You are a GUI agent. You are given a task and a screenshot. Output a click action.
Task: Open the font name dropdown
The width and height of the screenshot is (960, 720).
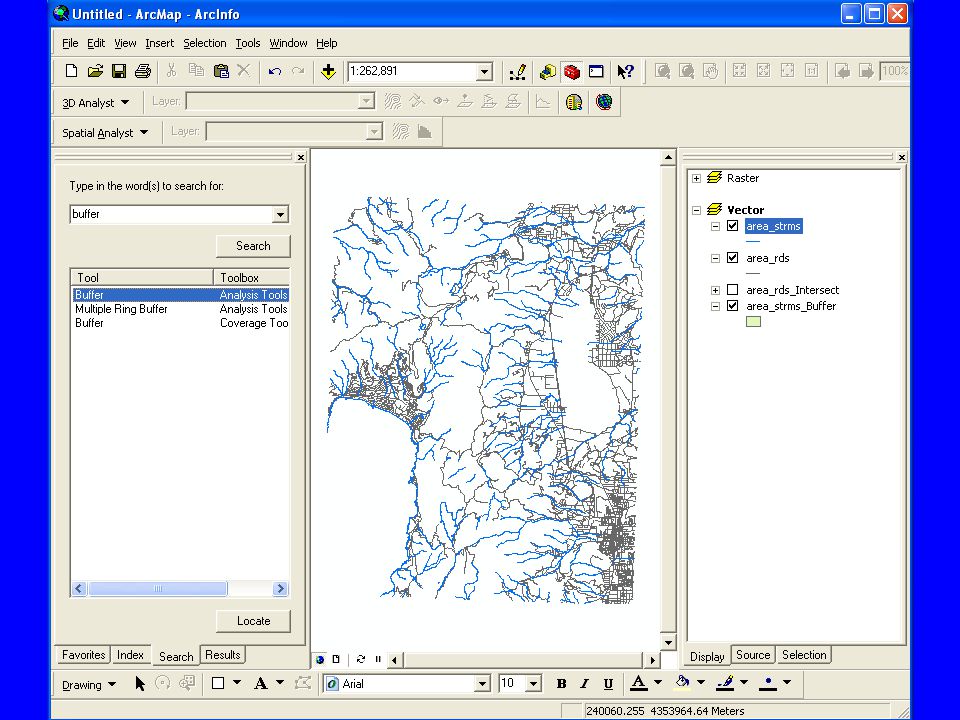coord(482,683)
